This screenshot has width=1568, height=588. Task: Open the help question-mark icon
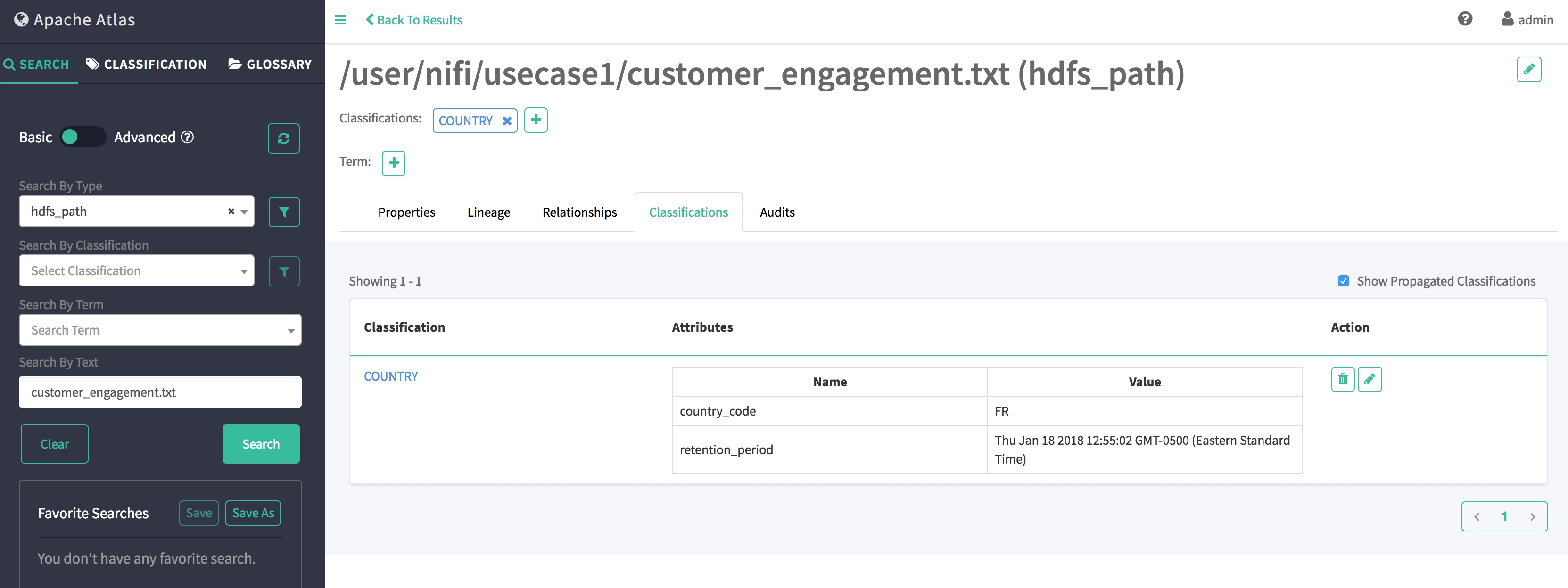click(1465, 19)
